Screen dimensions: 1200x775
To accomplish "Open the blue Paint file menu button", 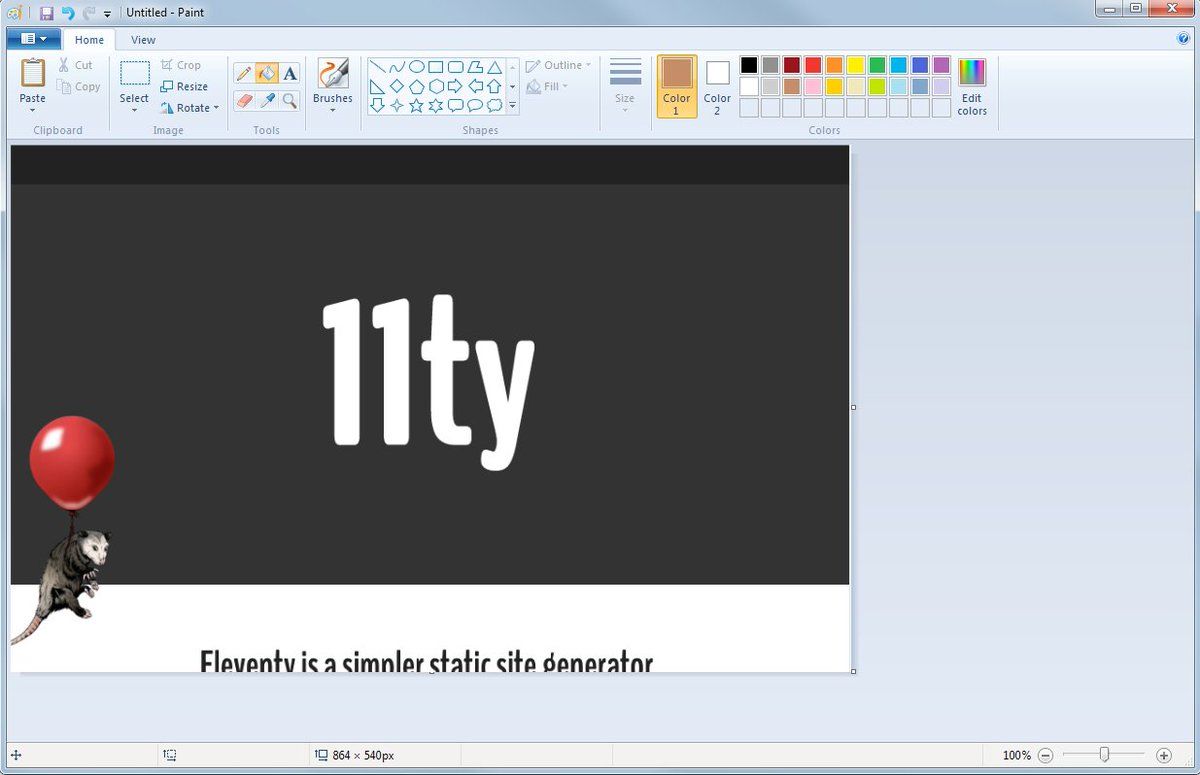I will [x=33, y=39].
